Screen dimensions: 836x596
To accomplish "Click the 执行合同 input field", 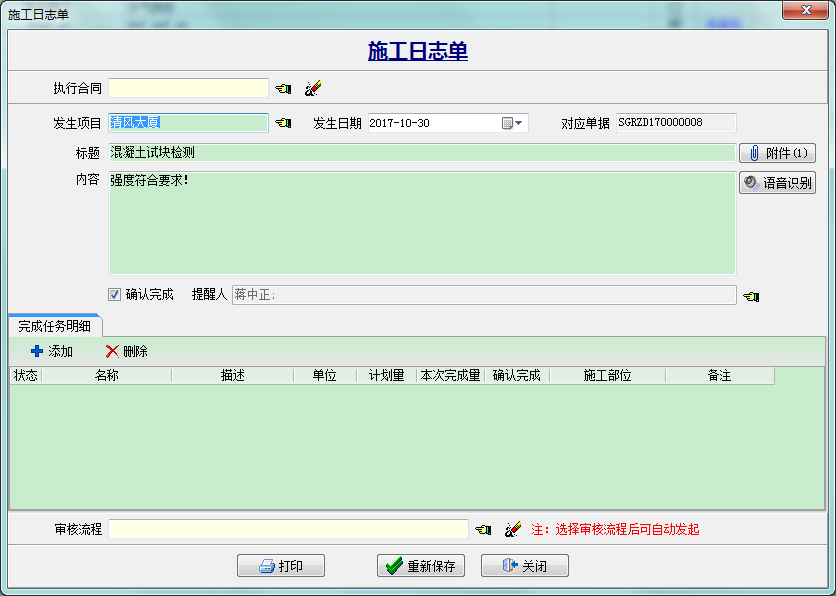I will 188,88.
